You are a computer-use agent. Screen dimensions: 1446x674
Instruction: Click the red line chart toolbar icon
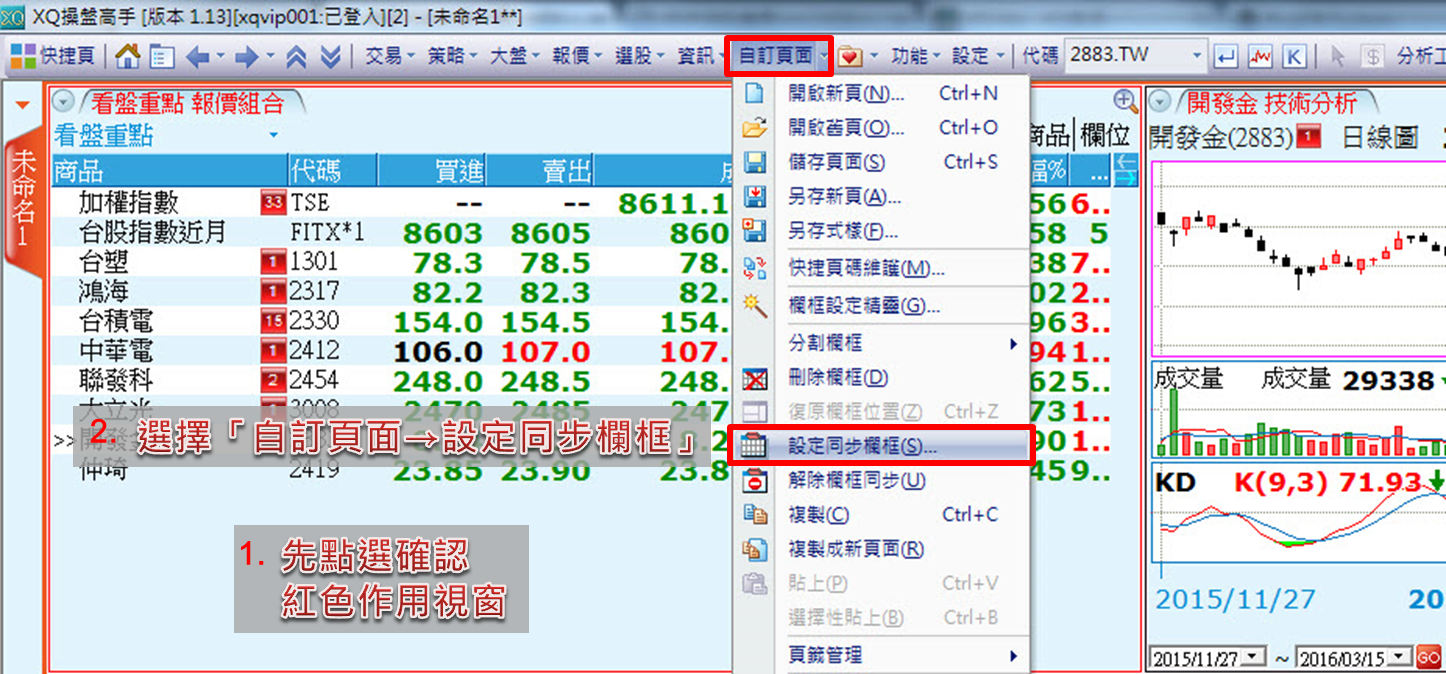(x=1260, y=56)
